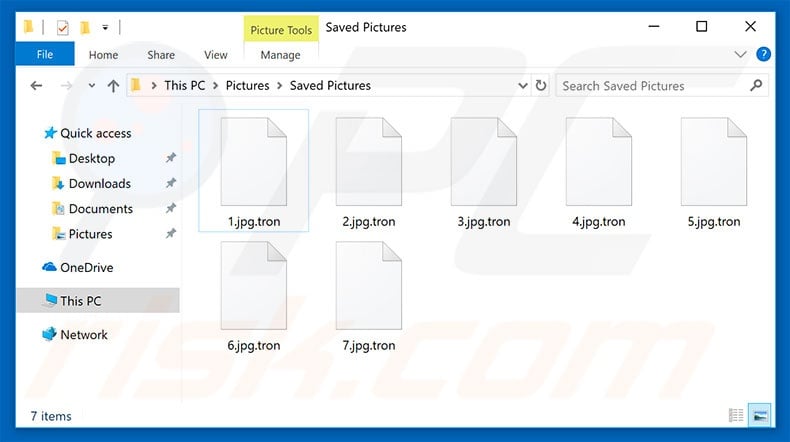Go forward with the right arrow
The width and height of the screenshot is (790, 442).
point(66,86)
